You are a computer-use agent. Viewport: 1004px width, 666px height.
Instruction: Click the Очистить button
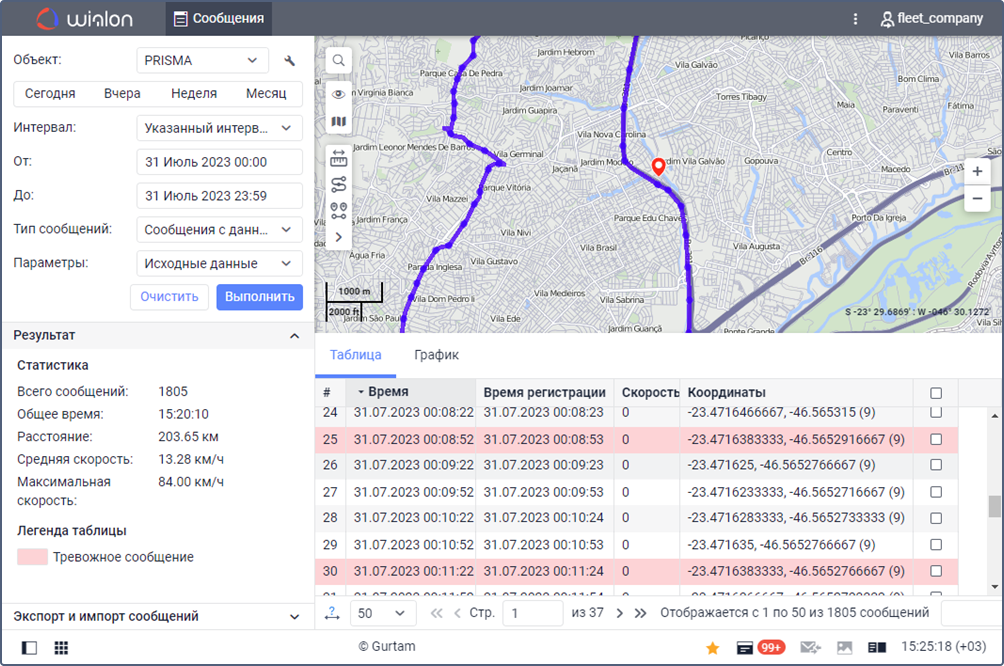(x=169, y=297)
